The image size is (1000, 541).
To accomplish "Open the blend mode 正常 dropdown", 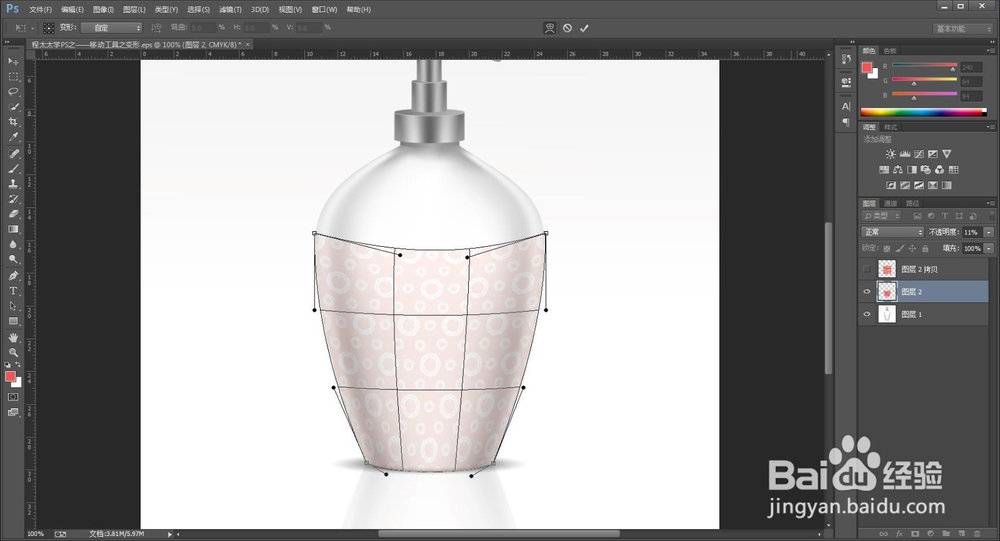I will tap(892, 232).
